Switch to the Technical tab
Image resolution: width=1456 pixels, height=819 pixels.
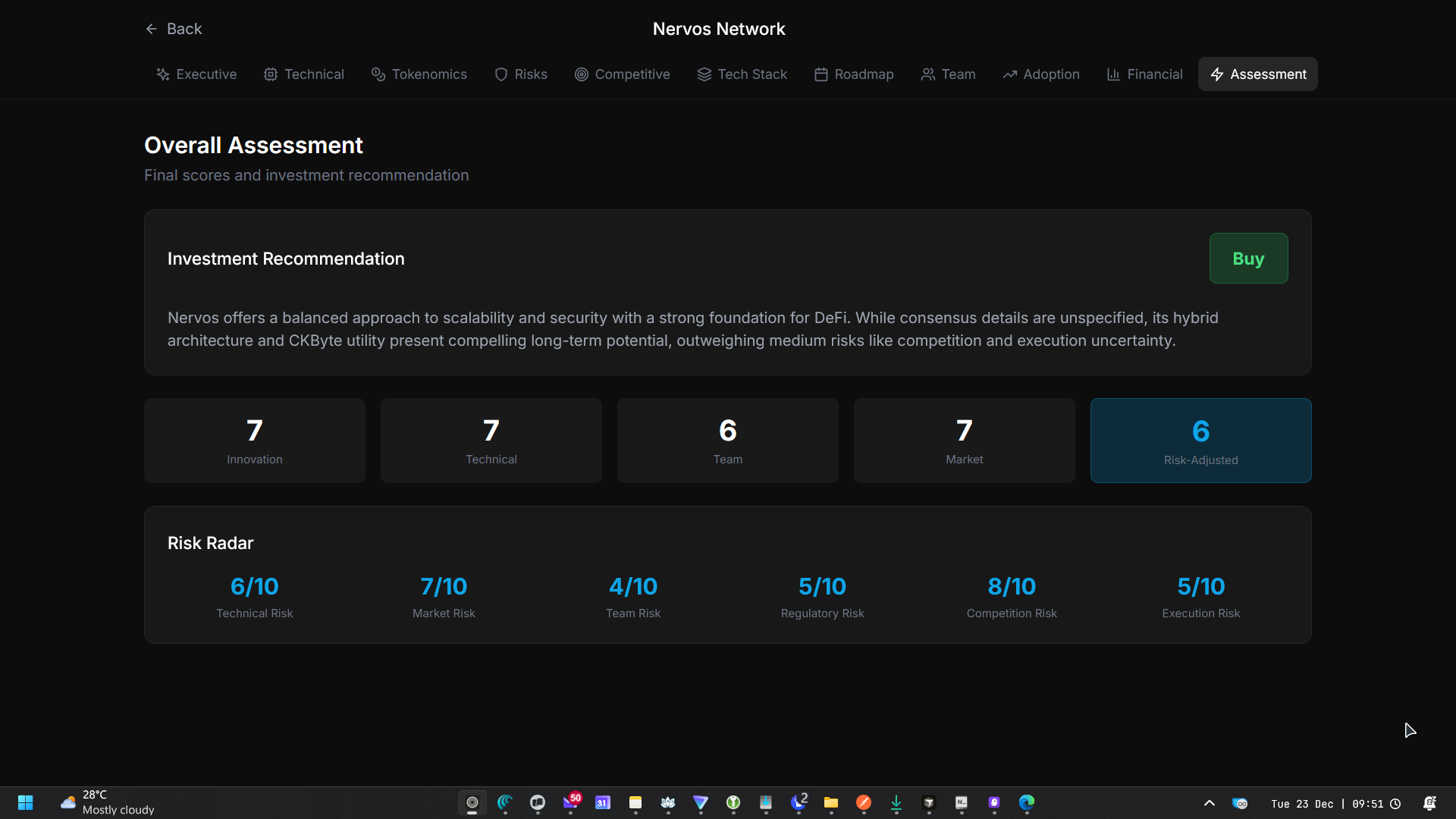click(x=303, y=74)
